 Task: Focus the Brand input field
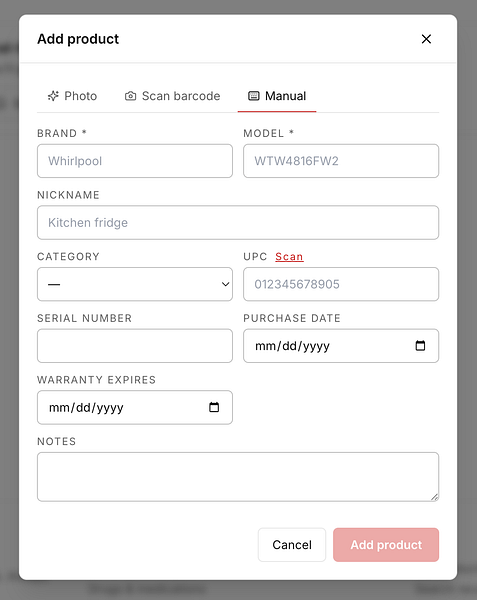click(x=135, y=161)
